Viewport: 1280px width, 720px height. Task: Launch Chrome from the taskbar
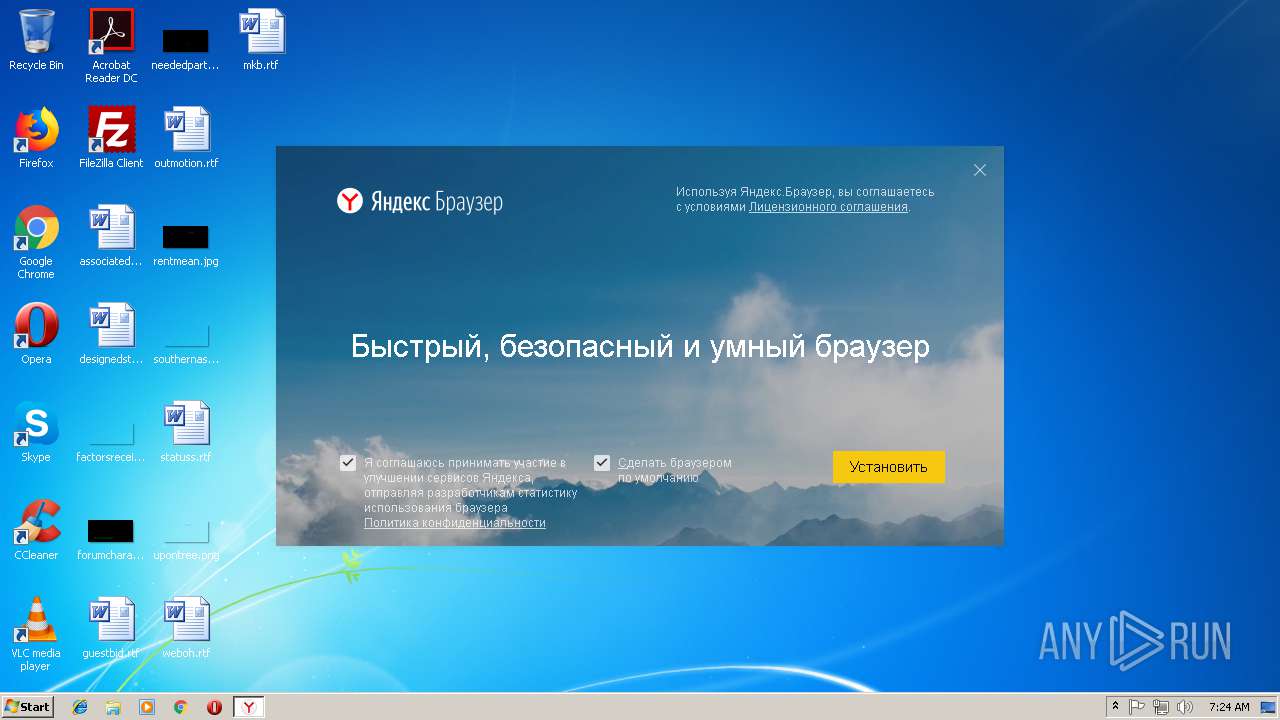click(181, 707)
